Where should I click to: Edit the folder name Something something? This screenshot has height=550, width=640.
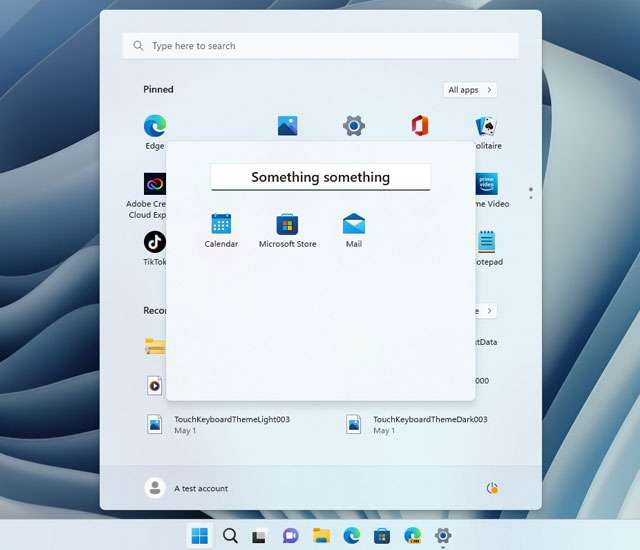320,177
